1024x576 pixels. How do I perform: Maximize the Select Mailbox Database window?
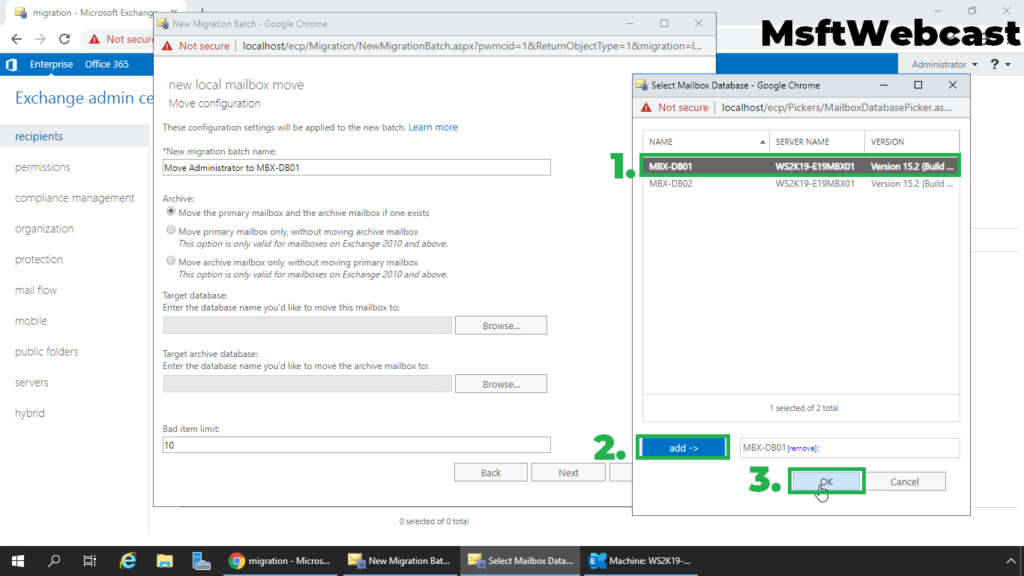click(x=918, y=85)
